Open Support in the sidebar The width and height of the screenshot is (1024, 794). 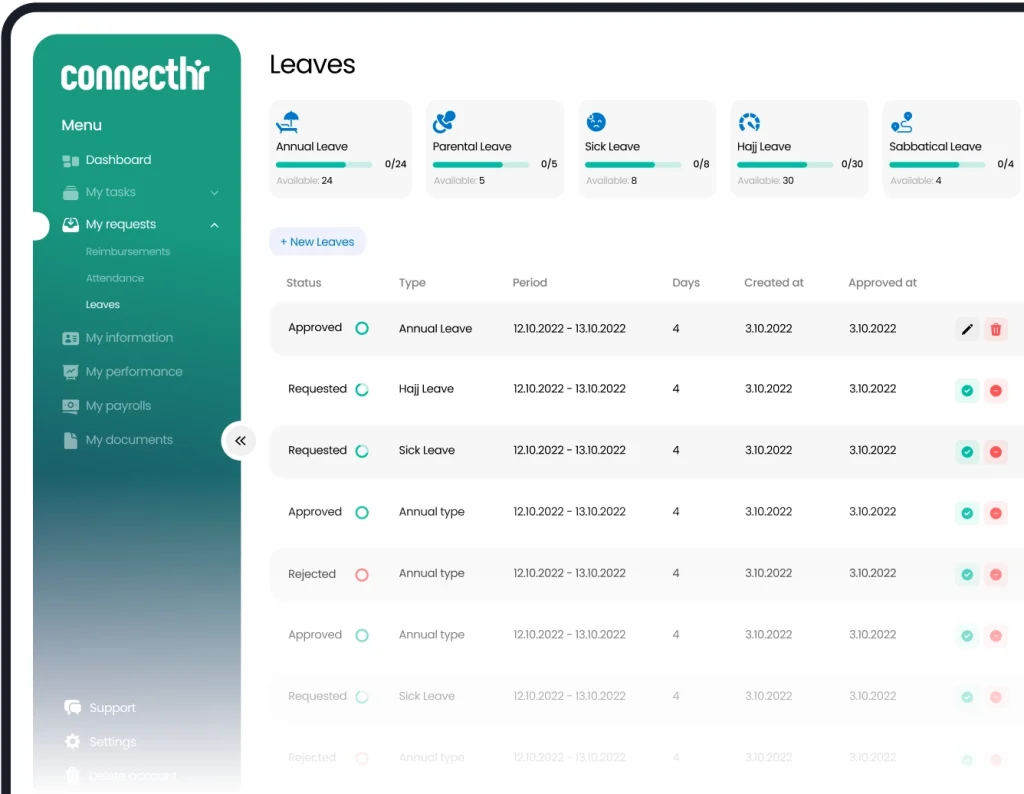pos(112,708)
